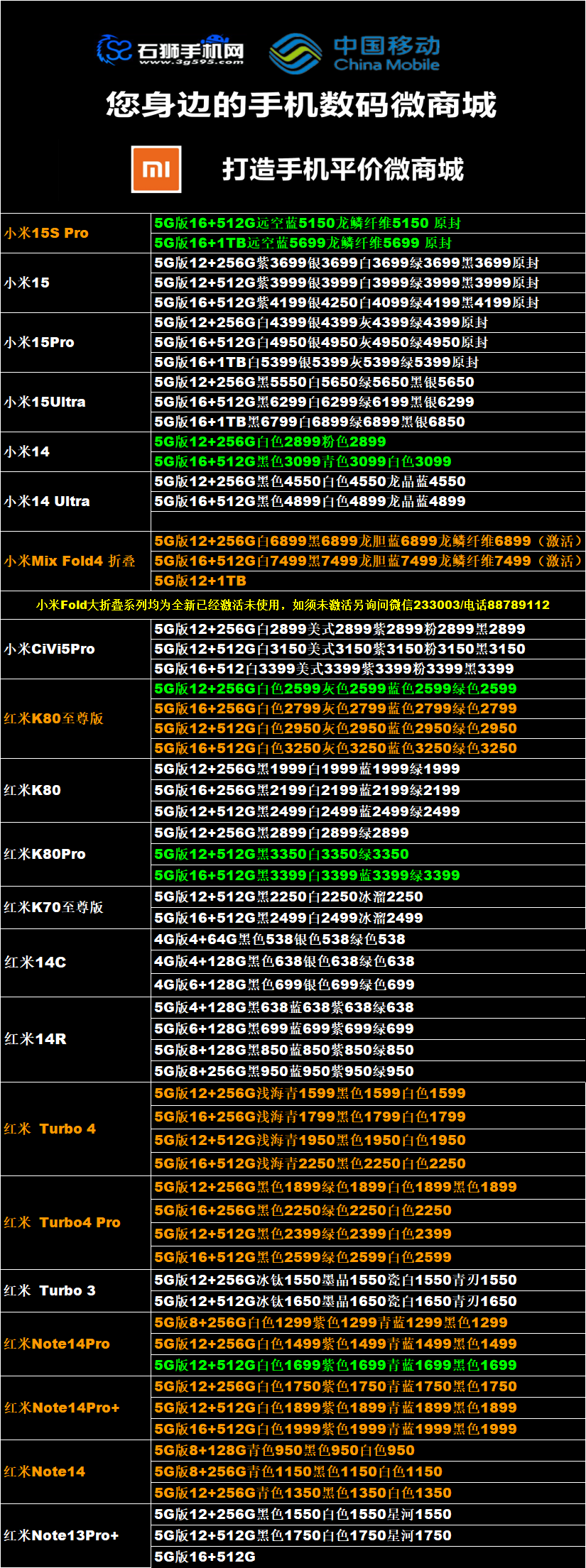Select the 16+1TB 远空蓝5699 row
Image resolution: width=586 pixels, height=1568 pixels.
coord(369,243)
